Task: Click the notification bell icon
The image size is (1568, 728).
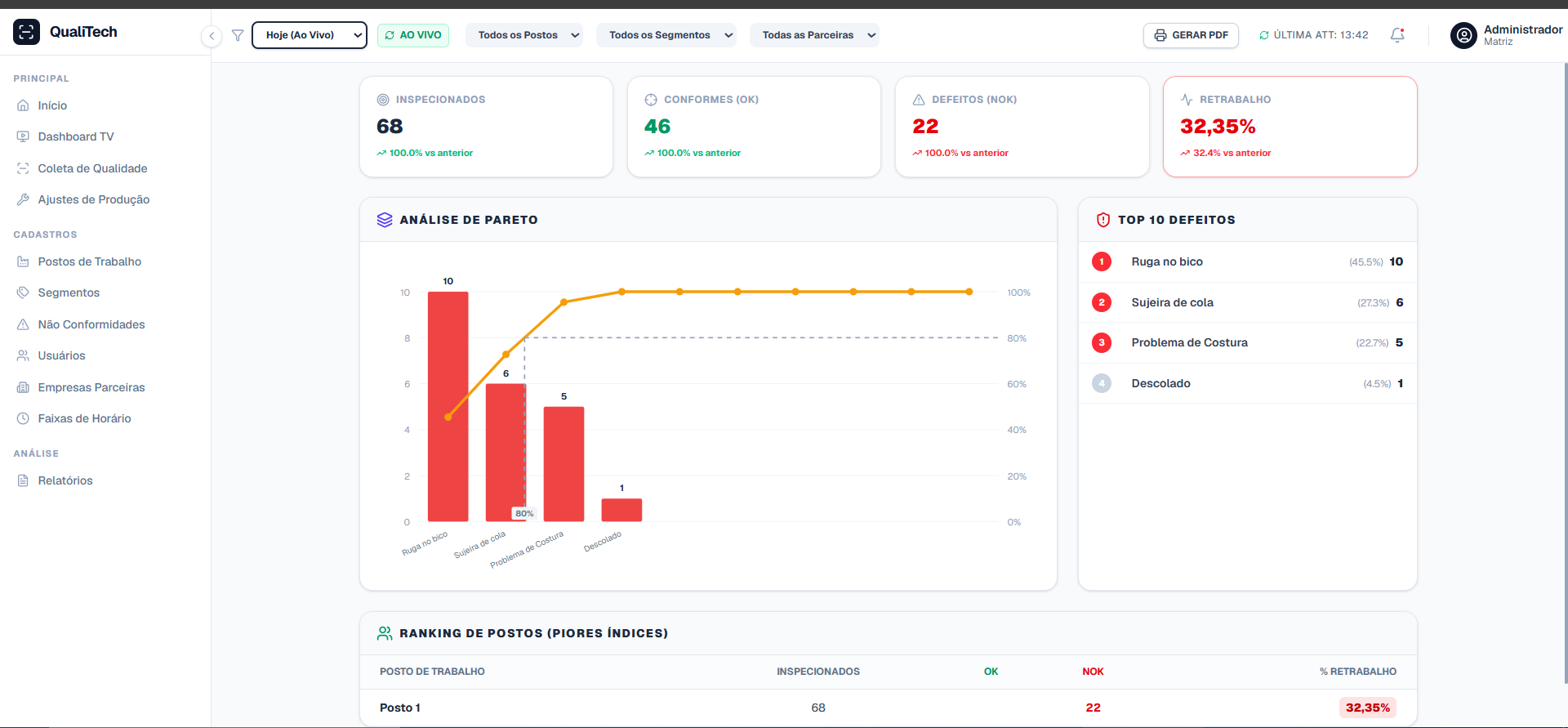Action: (1397, 35)
